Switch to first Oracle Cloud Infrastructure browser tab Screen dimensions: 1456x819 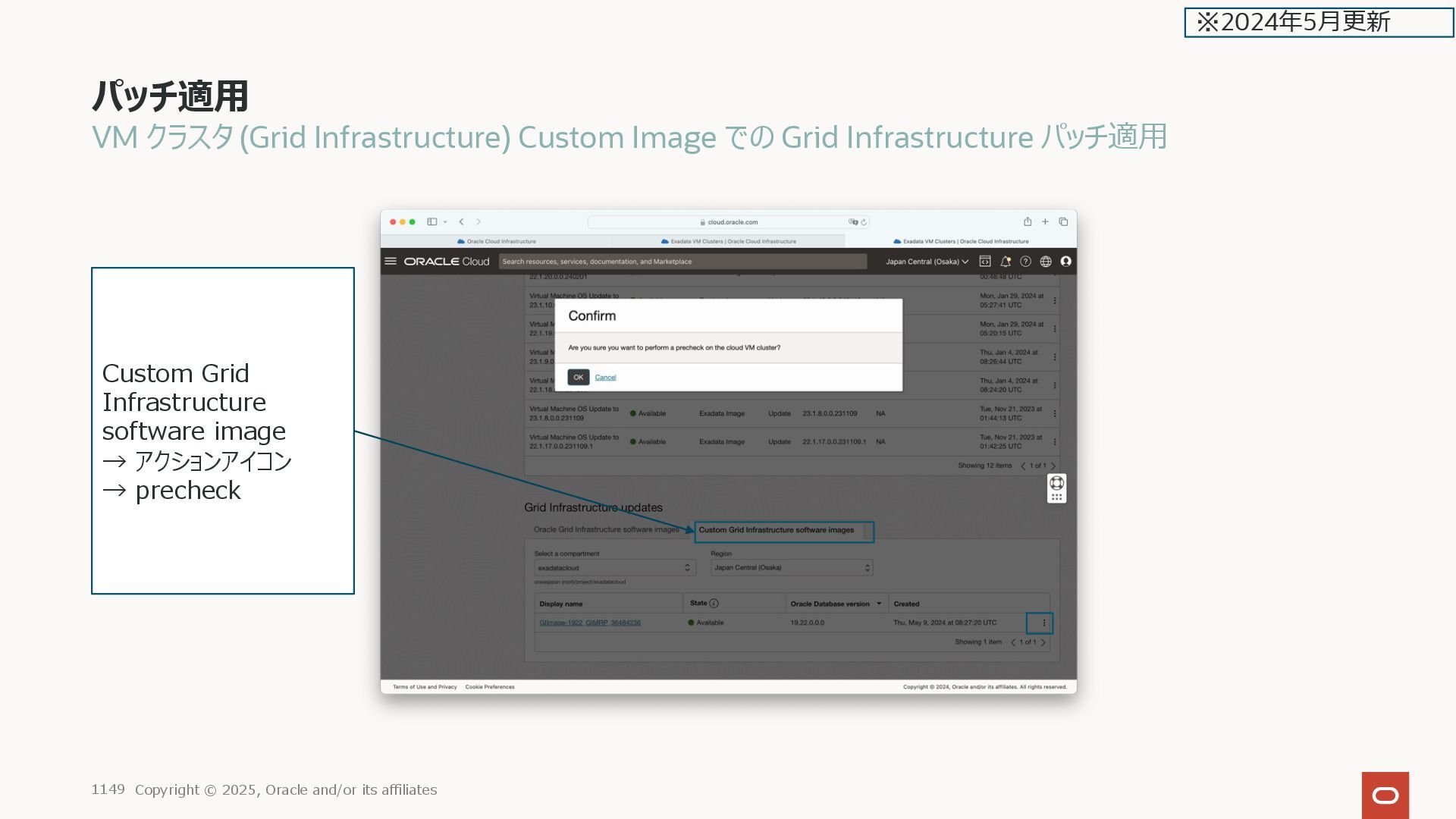pos(497,241)
